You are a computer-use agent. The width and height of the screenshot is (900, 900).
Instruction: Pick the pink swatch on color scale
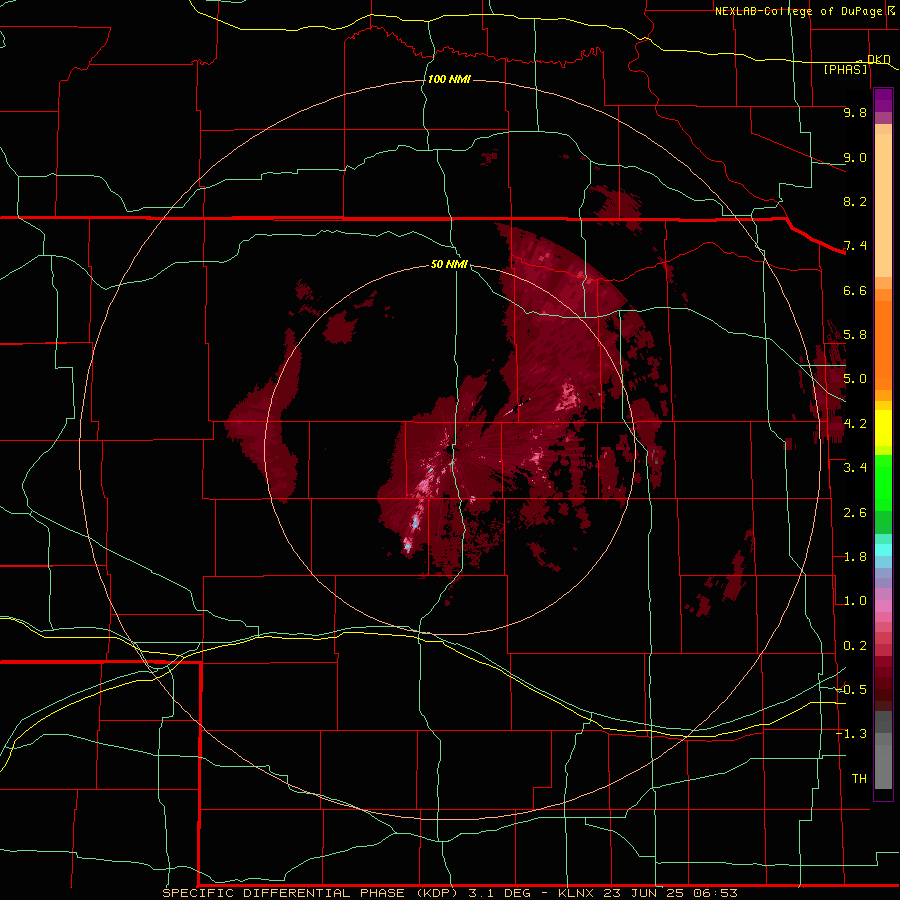tap(883, 606)
